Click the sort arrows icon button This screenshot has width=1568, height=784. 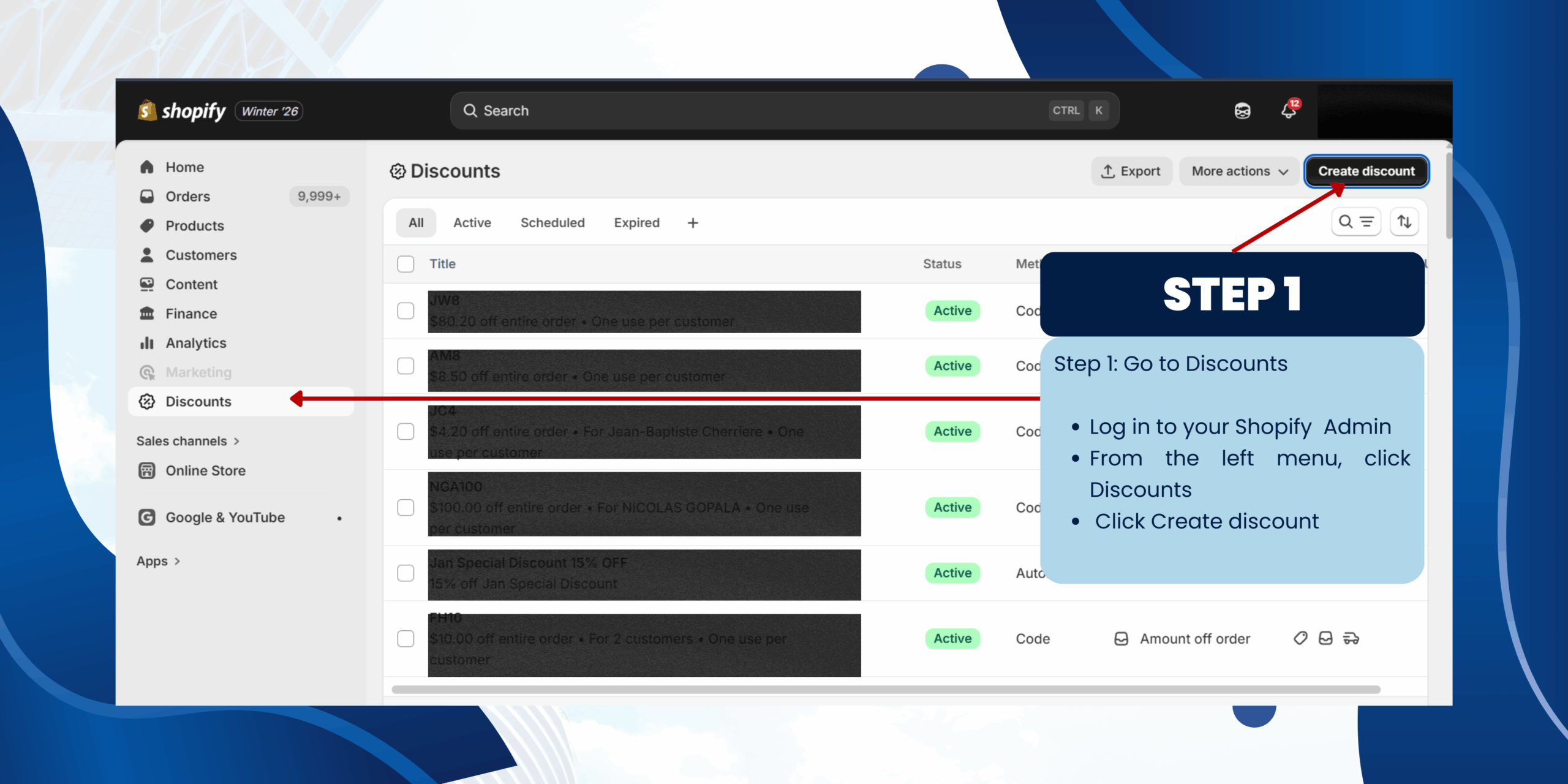pyautogui.click(x=1404, y=222)
